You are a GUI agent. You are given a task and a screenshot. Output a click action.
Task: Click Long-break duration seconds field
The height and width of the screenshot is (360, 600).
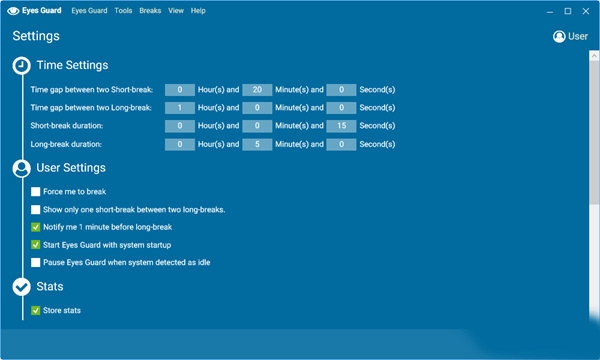[341, 144]
